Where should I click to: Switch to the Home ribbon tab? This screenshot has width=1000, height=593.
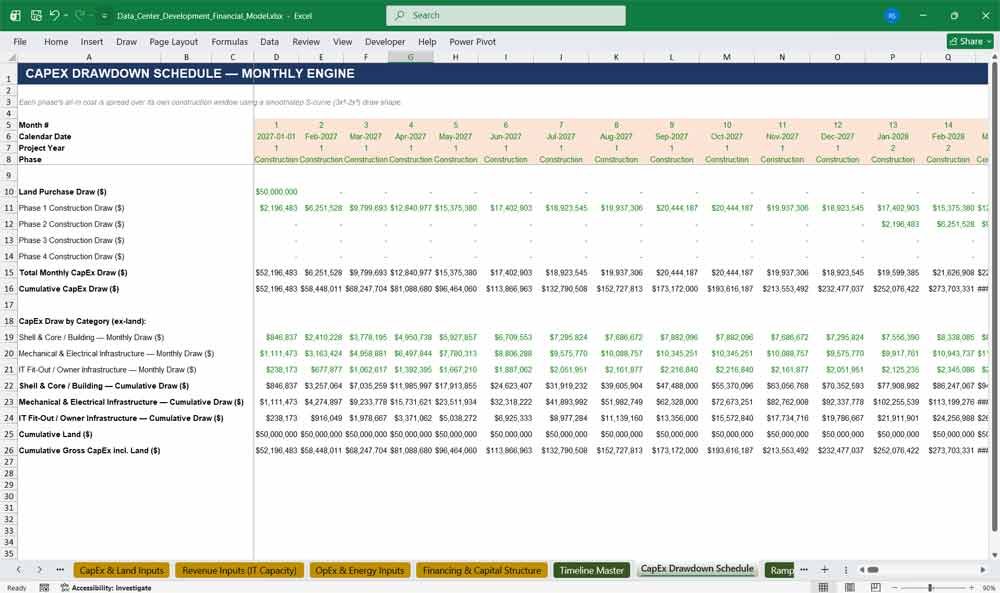pyautogui.click(x=56, y=41)
